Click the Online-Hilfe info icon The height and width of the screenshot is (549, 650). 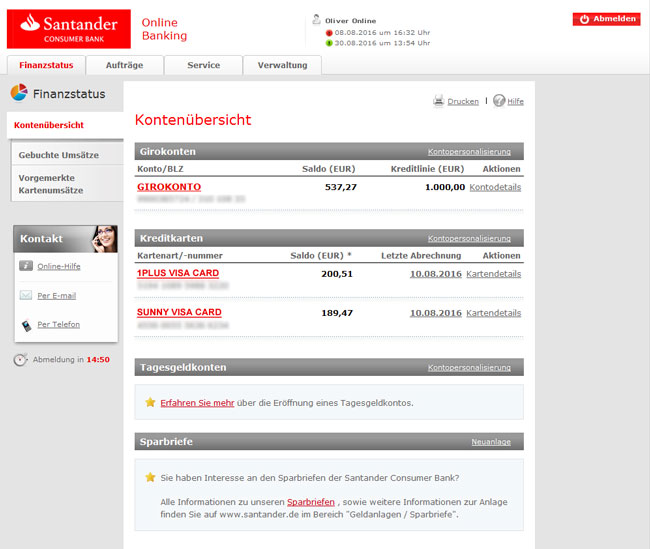coord(26,265)
